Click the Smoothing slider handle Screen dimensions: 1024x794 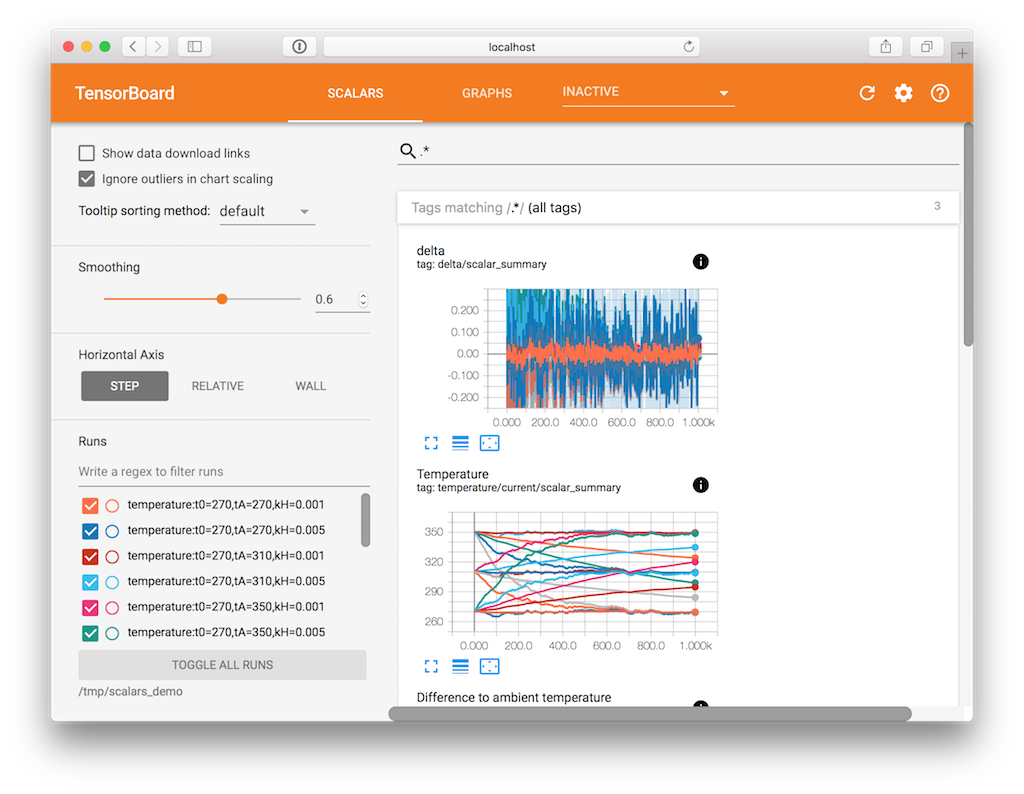click(x=222, y=299)
